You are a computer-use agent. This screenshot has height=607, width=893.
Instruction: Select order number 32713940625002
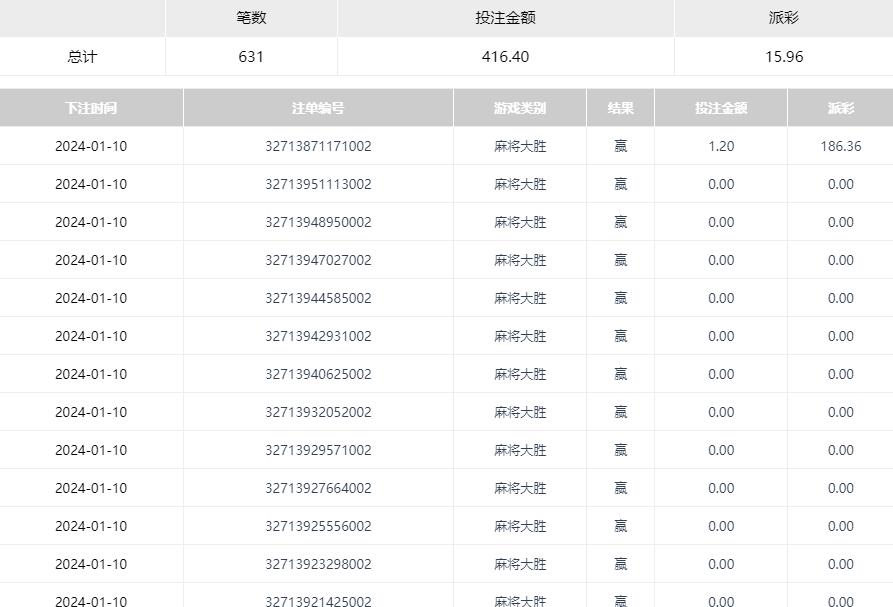coord(318,374)
